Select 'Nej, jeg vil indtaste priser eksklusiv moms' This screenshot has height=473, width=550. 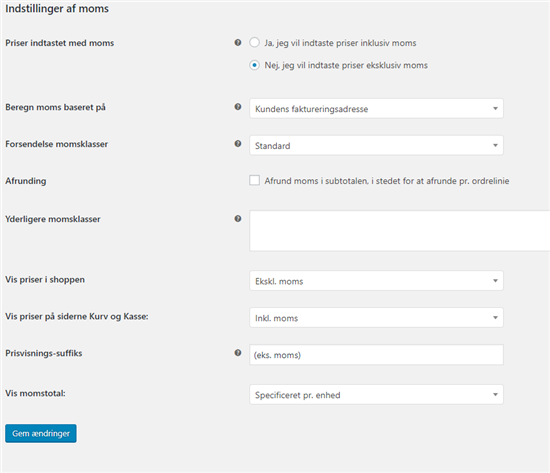click(x=254, y=65)
